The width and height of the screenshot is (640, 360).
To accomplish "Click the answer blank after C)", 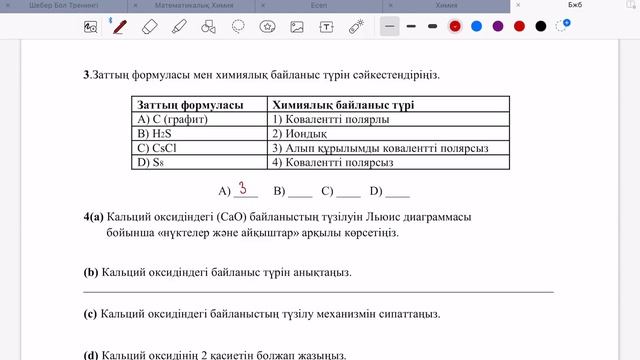I will coord(349,192).
